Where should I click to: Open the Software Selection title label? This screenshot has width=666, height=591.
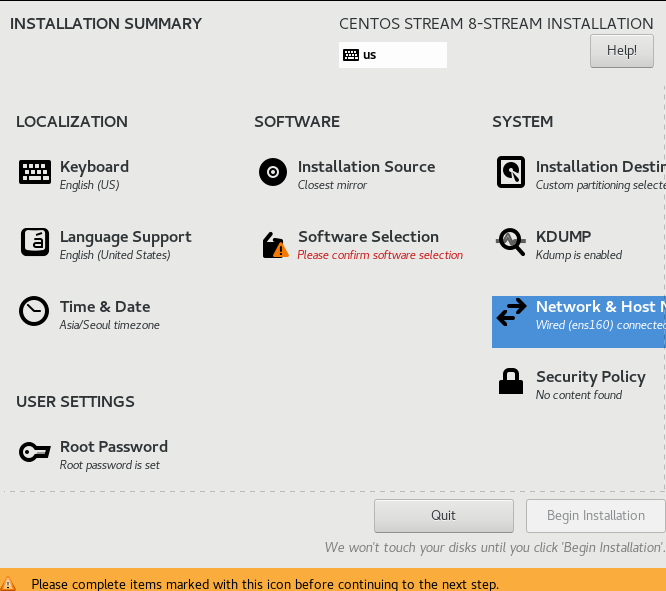point(368,237)
